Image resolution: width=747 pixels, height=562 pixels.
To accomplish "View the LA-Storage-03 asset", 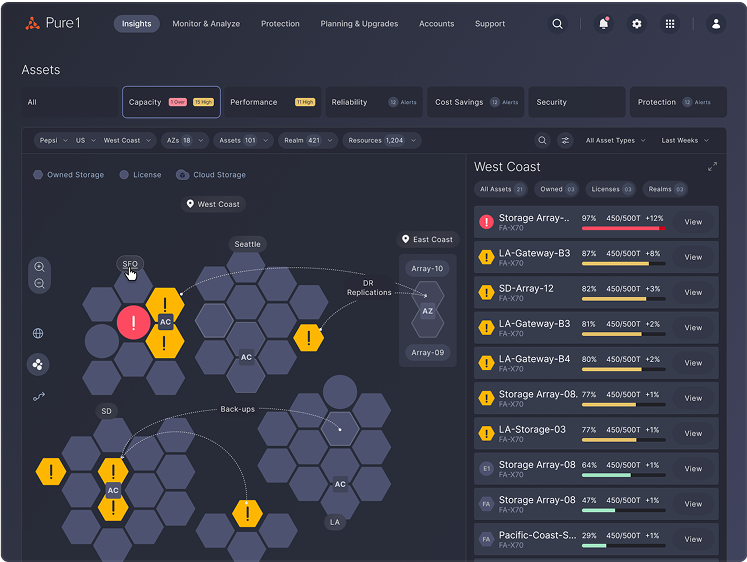I will click(x=693, y=433).
